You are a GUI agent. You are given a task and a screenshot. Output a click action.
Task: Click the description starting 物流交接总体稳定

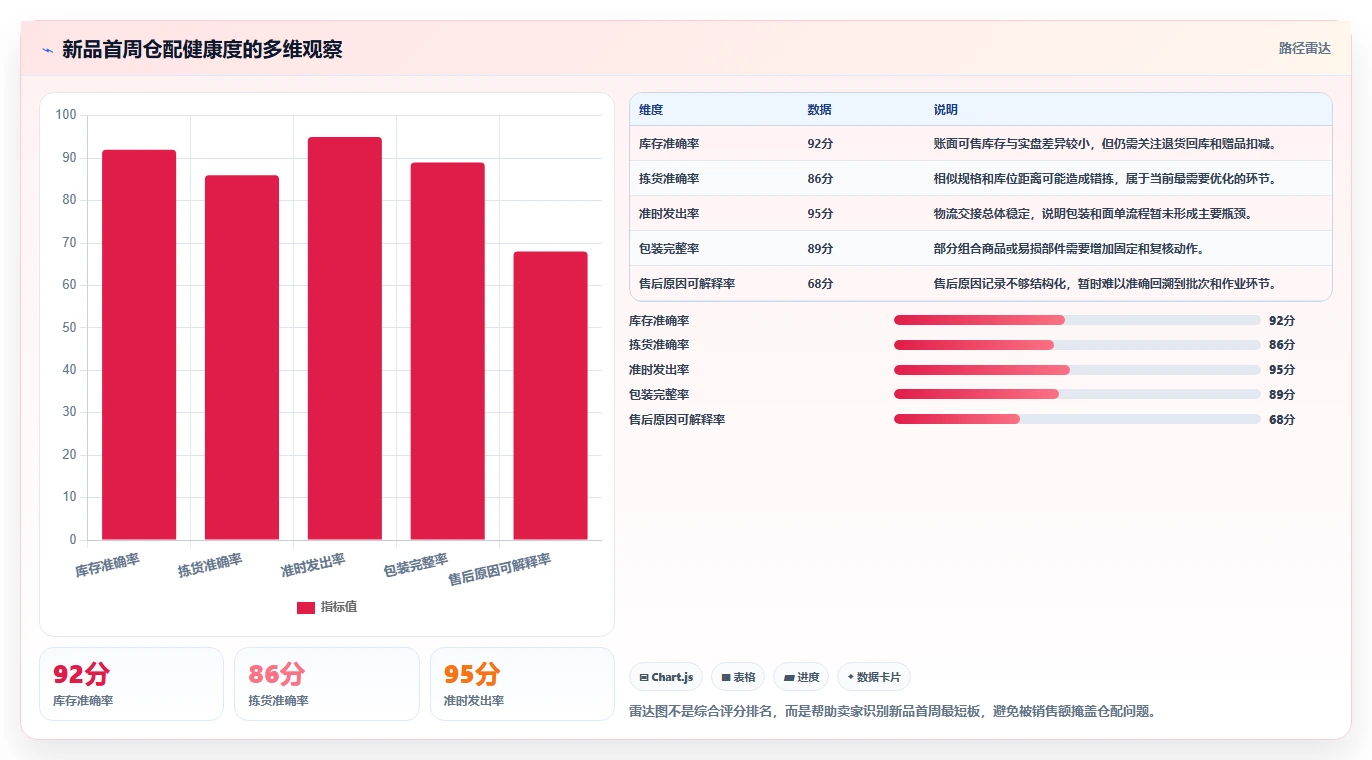click(1093, 214)
